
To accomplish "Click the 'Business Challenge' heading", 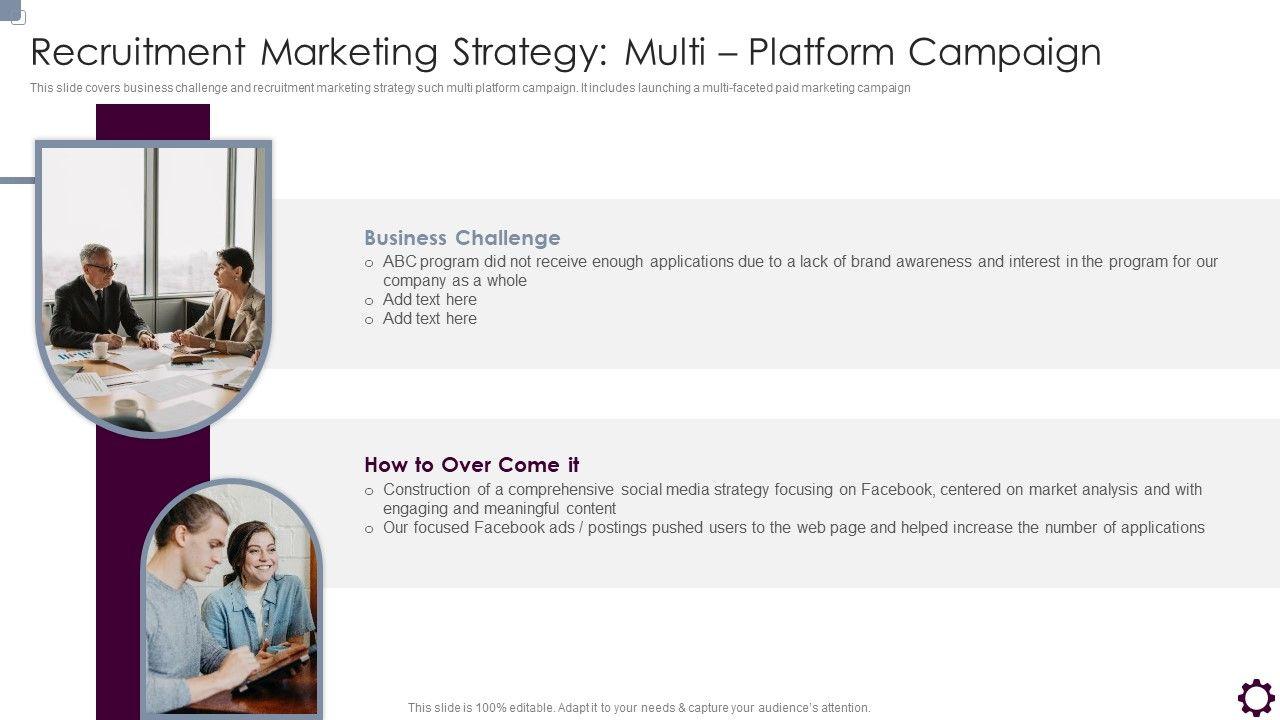I will tap(462, 238).
